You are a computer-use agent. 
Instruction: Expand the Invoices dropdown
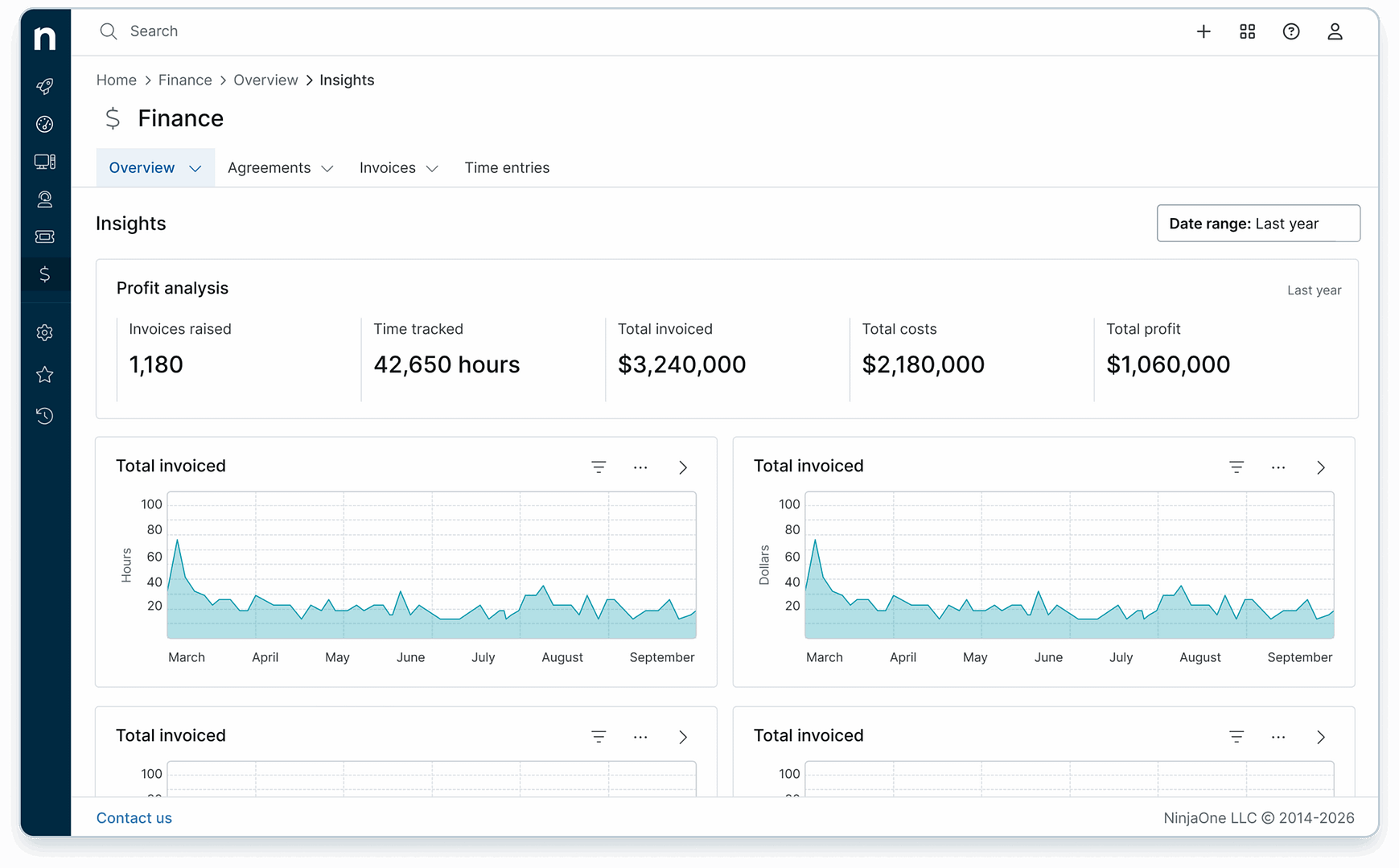[433, 168]
